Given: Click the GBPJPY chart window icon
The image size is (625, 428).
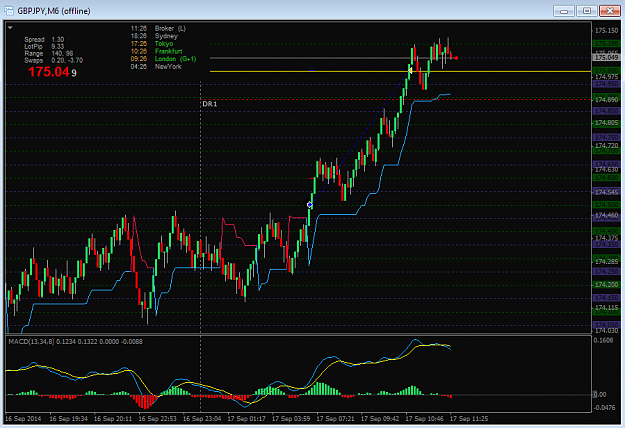Looking at the screenshot, I should 9,10.
